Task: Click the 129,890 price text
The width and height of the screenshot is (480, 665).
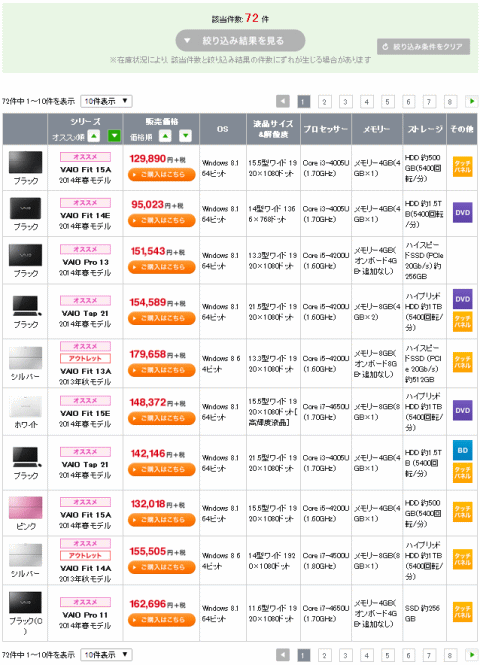Action: [x=148, y=159]
